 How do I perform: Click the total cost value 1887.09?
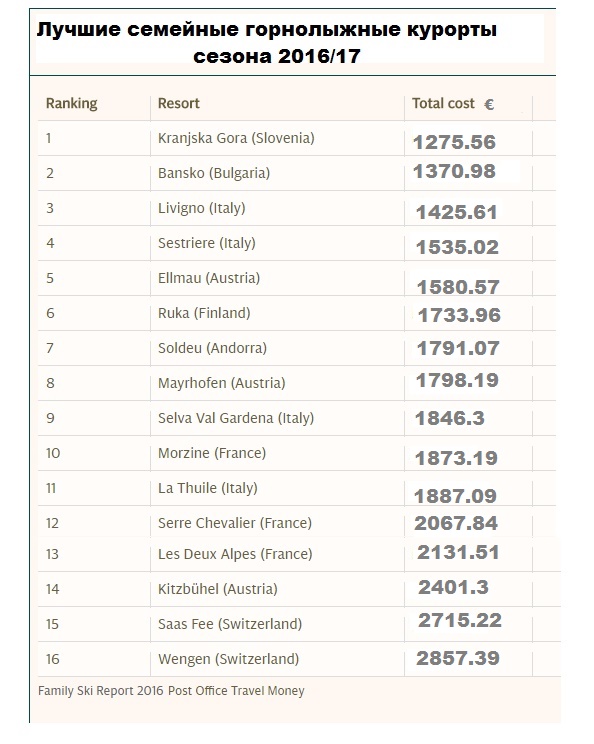coord(455,496)
